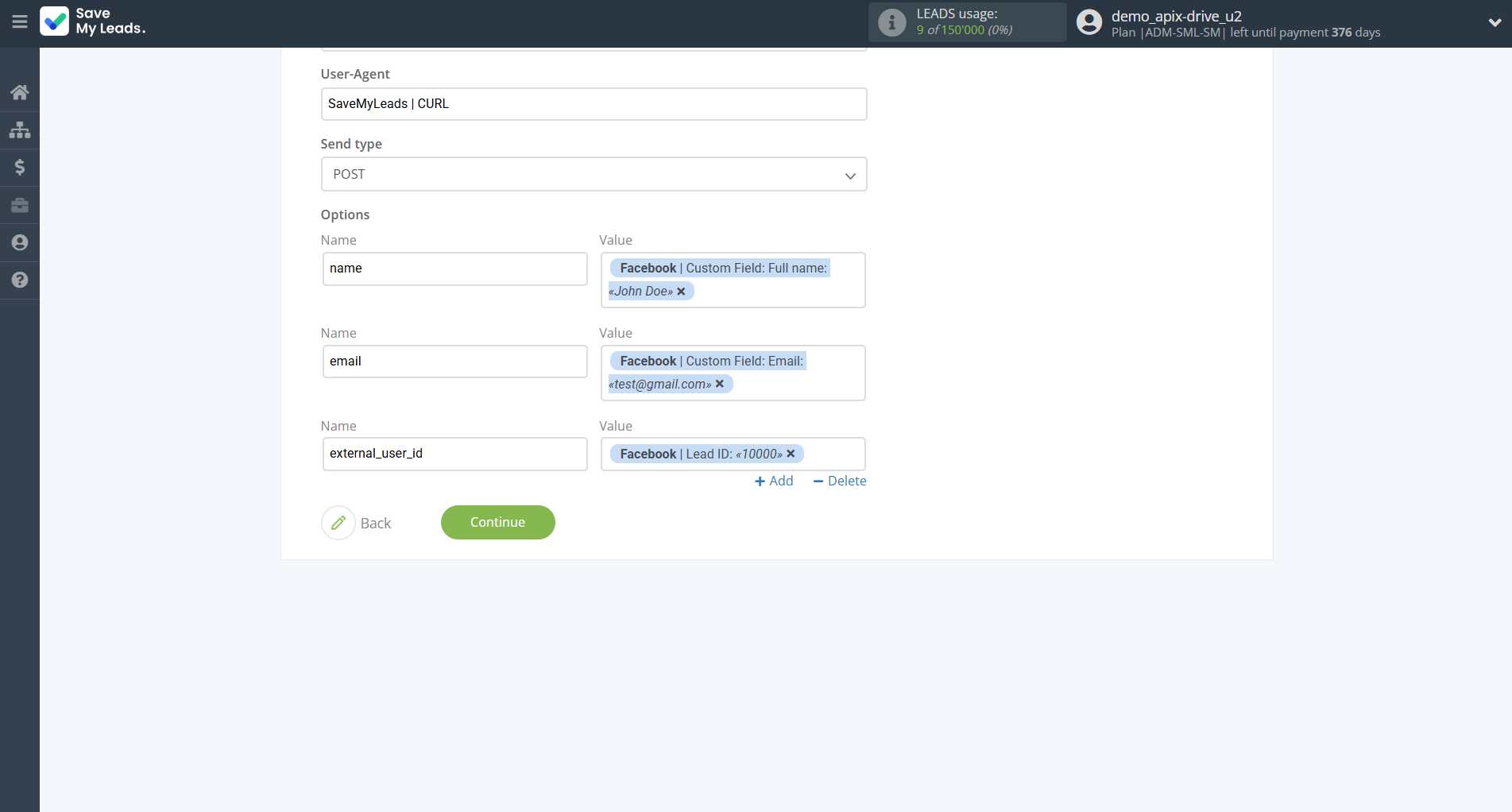Click the Continue button
The width and height of the screenshot is (1512, 812).
click(497, 522)
